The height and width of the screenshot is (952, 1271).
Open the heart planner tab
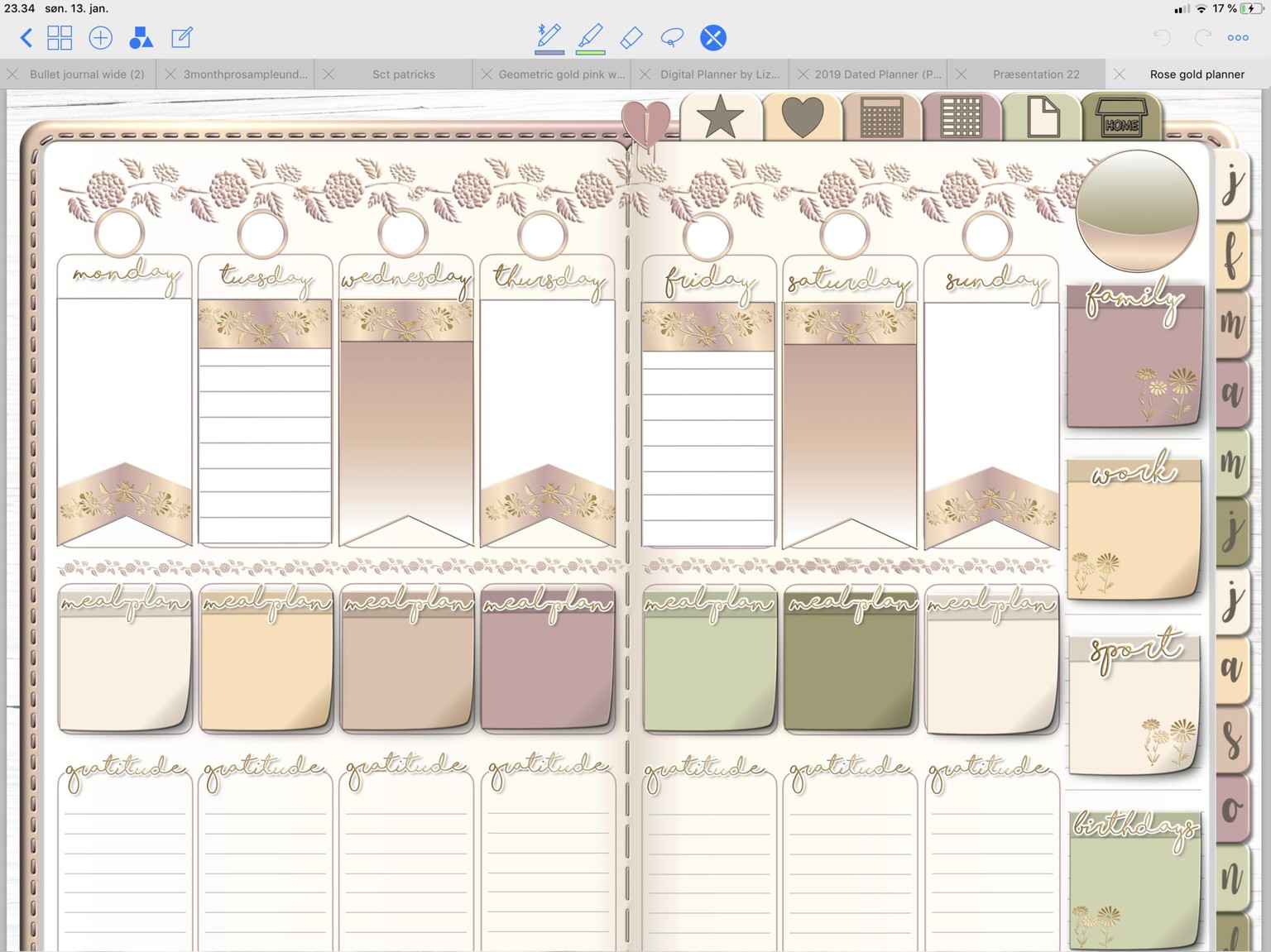803,117
